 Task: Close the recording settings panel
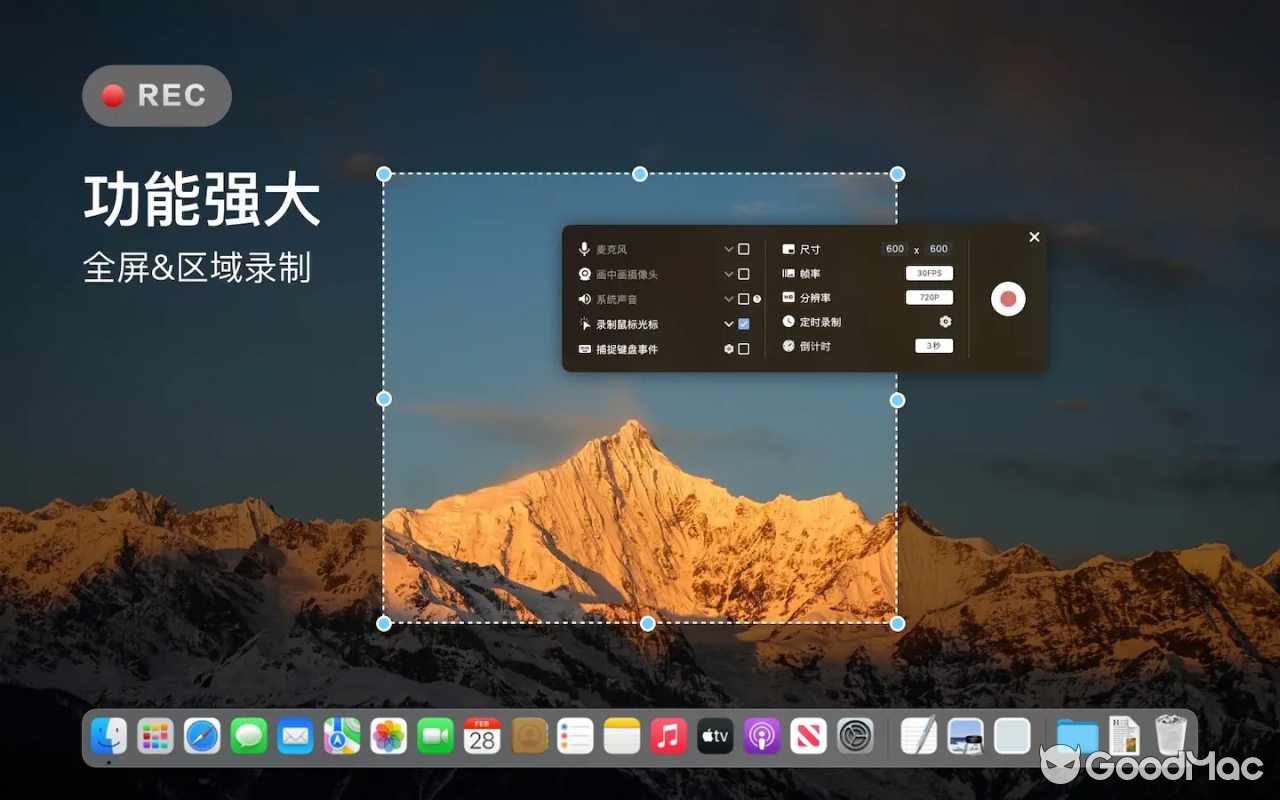tap(1034, 237)
